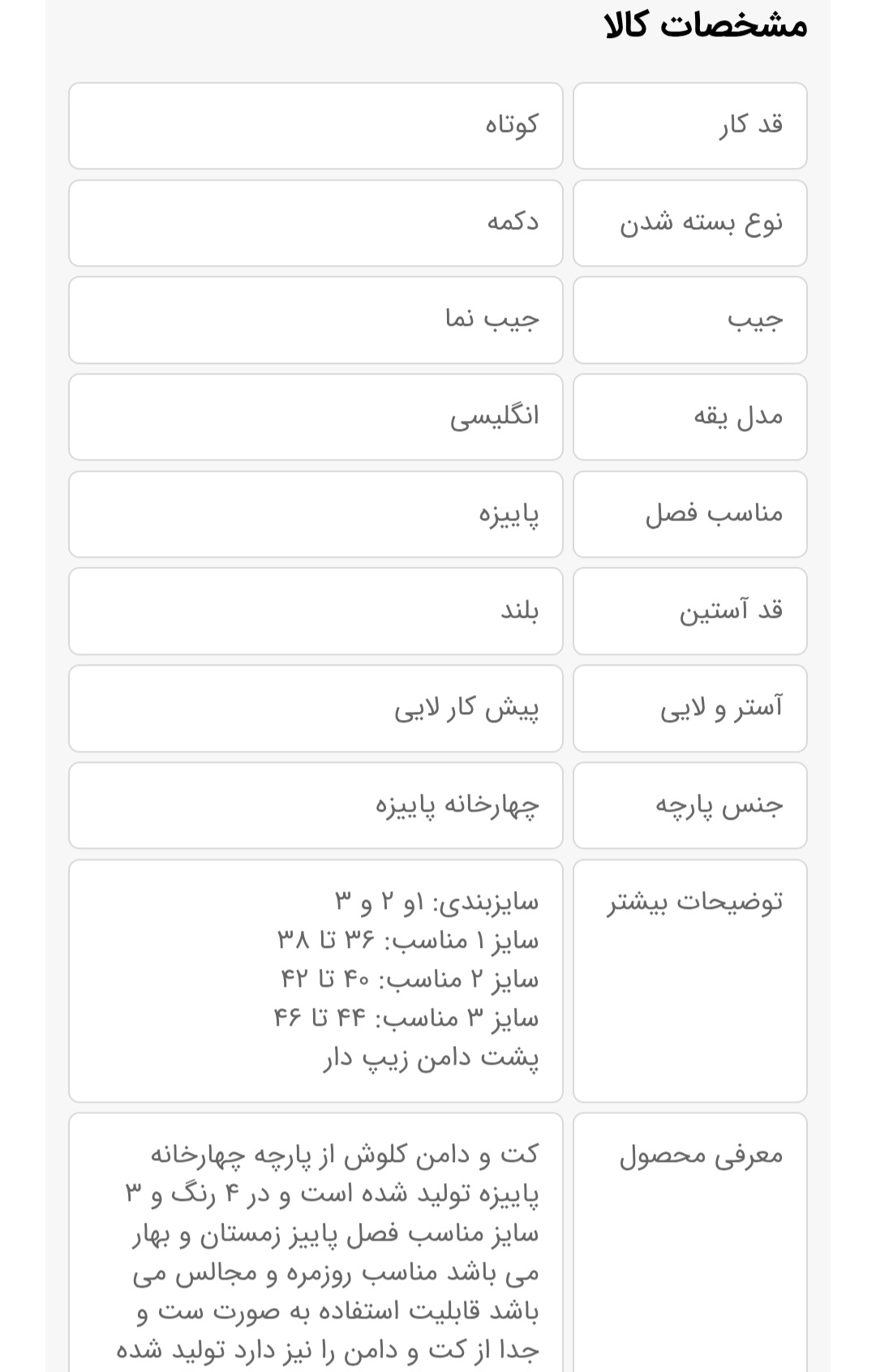Viewport: 876px width, 1372px height.
Task: Tap the "نوع بسته شدن" label
Action: (701, 222)
